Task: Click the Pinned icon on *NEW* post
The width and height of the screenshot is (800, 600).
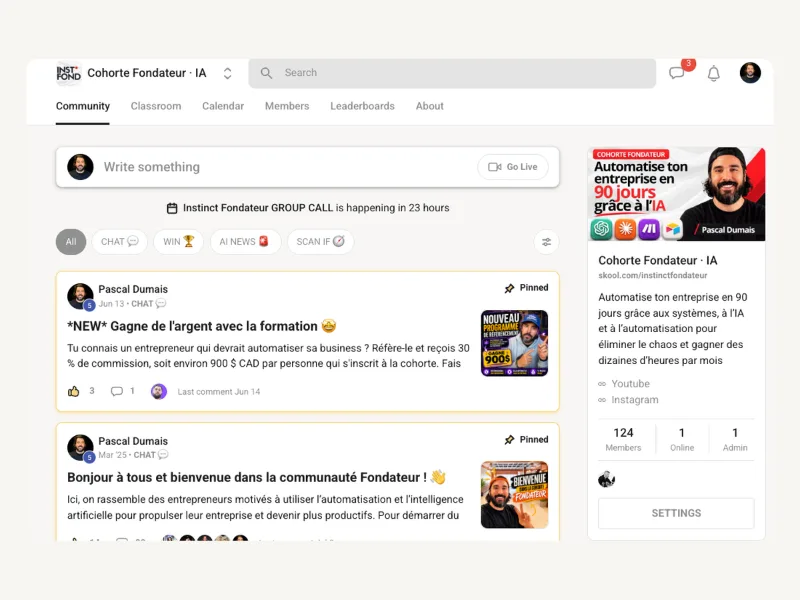Action: 509,288
